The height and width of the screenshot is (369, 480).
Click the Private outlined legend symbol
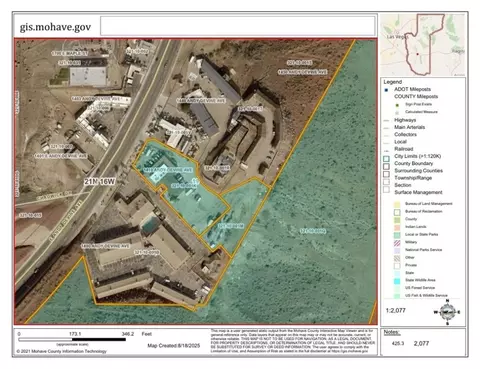coord(397,266)
